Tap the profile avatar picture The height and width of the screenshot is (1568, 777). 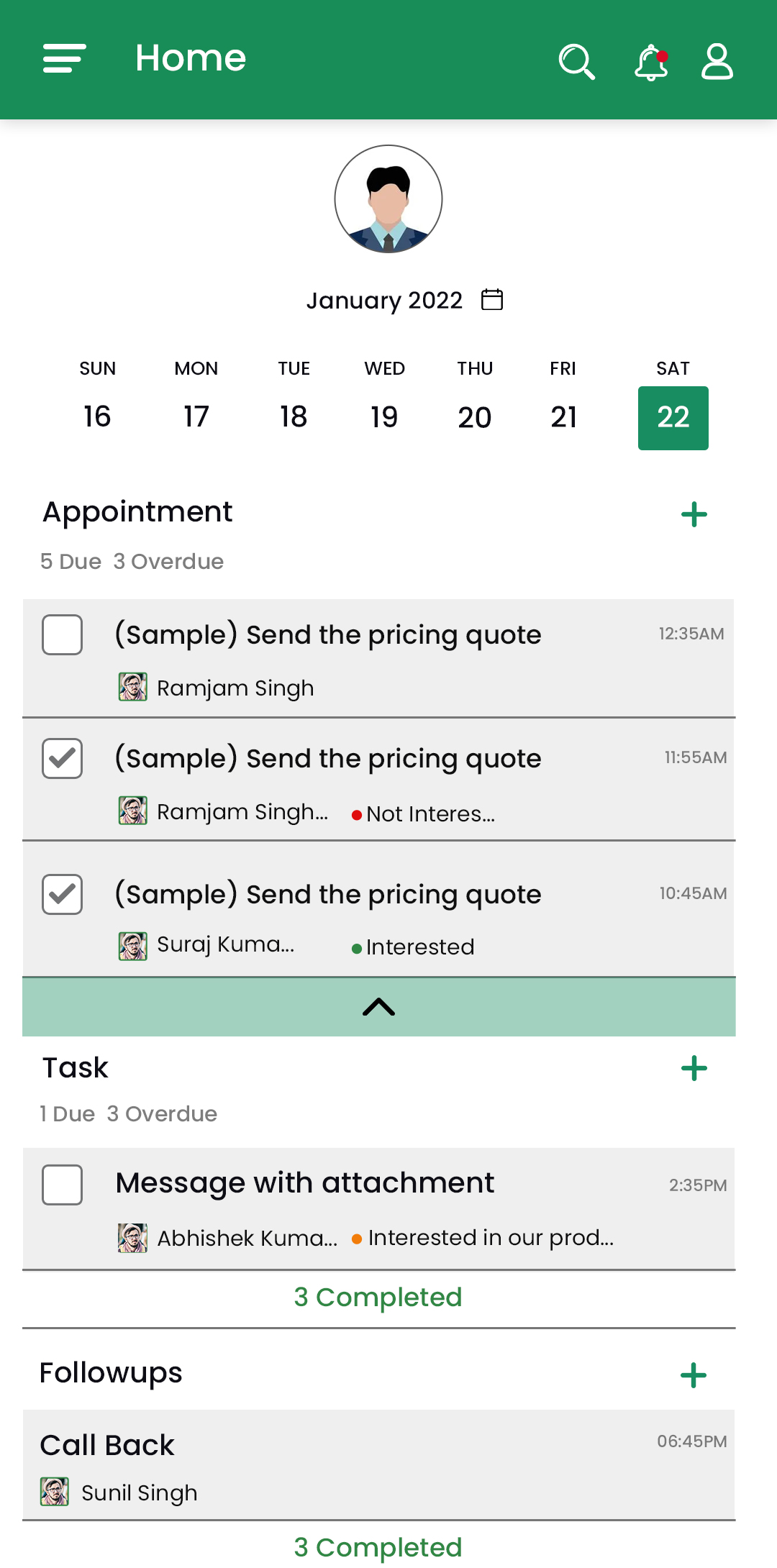coord(388,199)
